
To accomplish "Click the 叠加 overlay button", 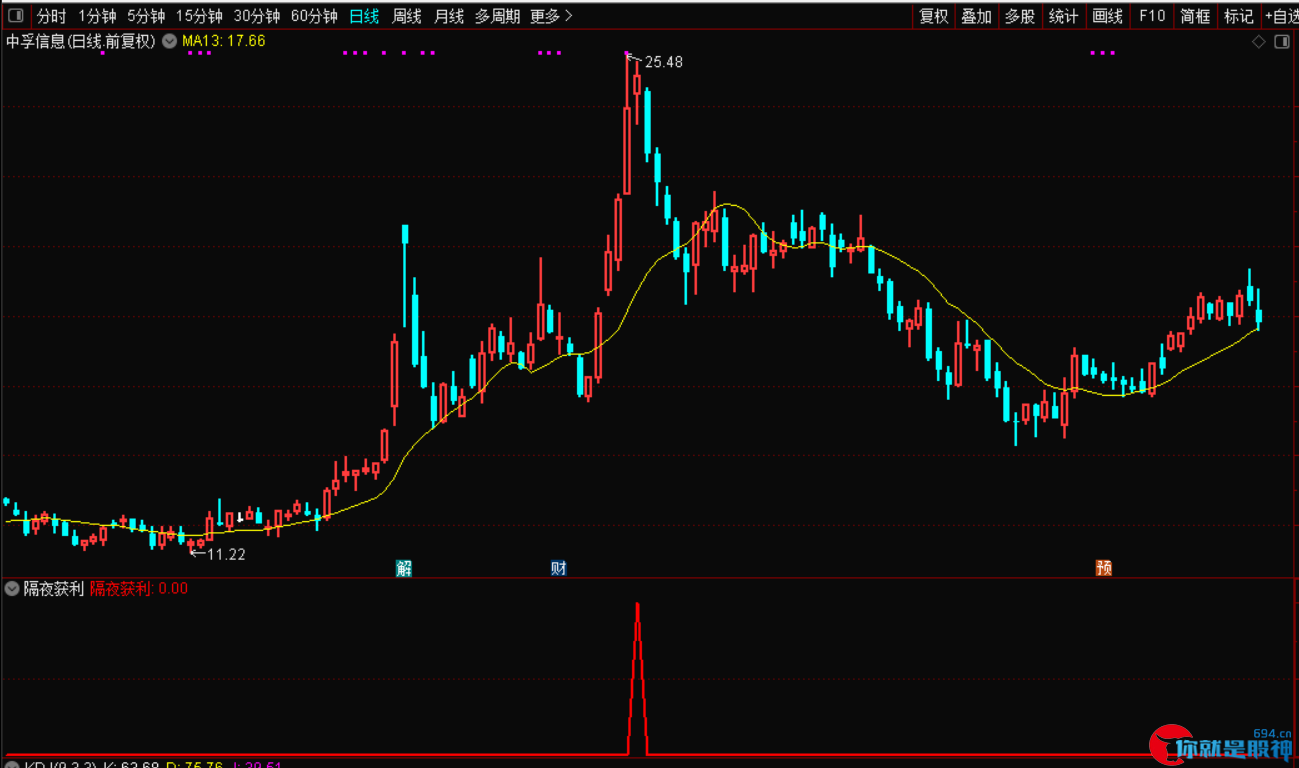I will pos(977,16).
